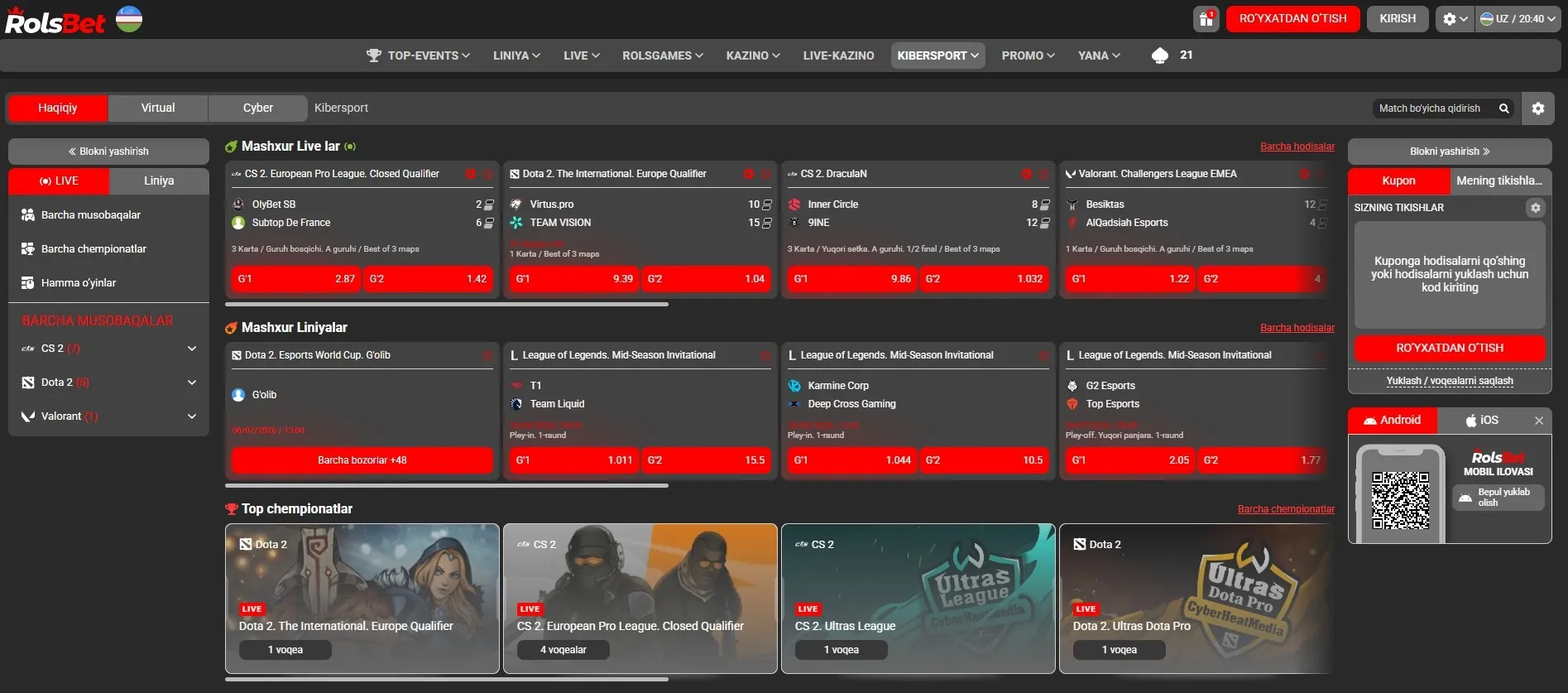Click the Inner Circle team logo

[794, 205]
